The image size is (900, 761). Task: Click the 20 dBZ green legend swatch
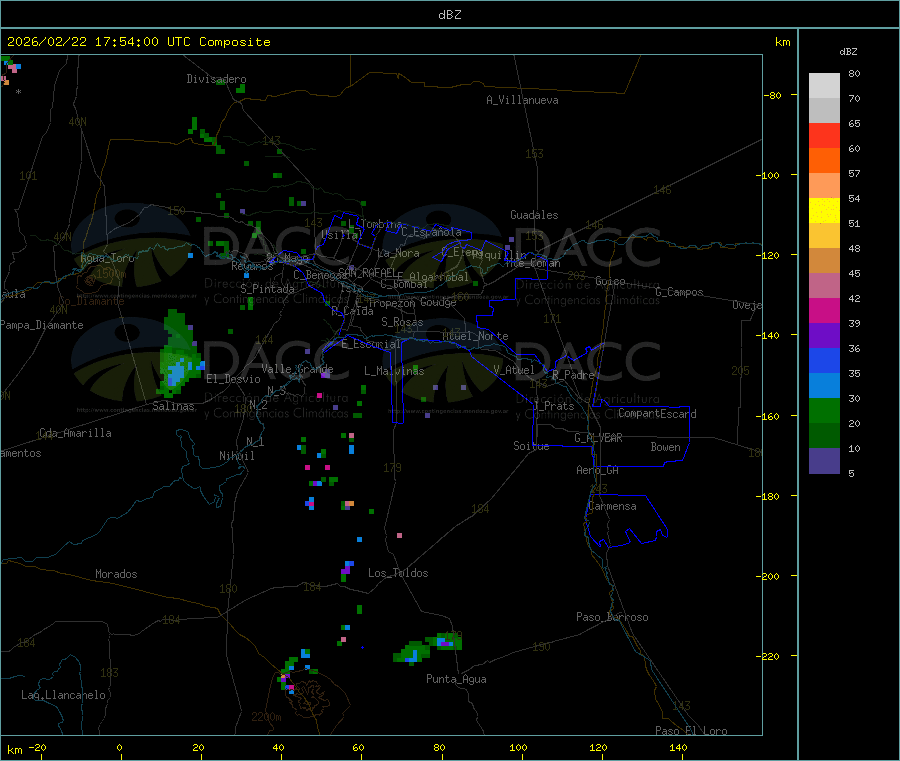tap(824, 410)
